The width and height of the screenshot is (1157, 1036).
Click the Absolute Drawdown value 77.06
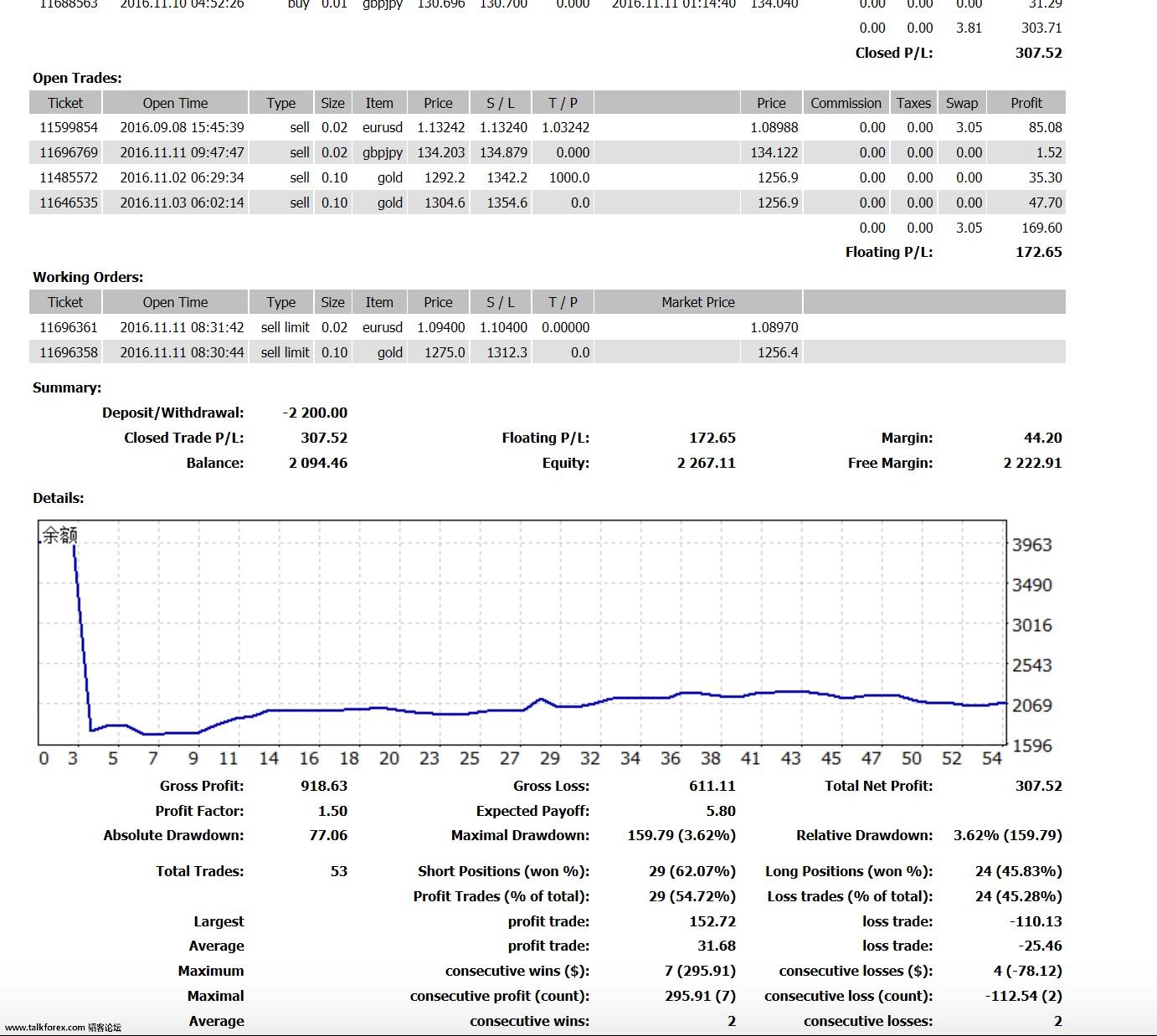(x=328, y=835)
